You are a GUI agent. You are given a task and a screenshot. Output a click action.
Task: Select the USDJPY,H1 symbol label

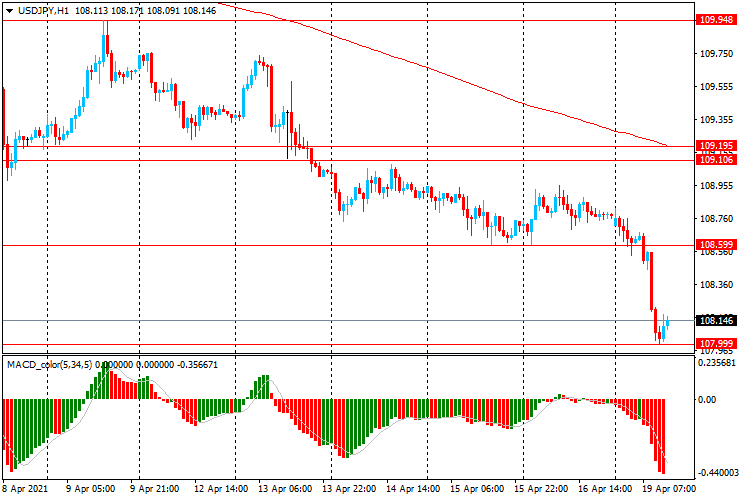point(43,11)
